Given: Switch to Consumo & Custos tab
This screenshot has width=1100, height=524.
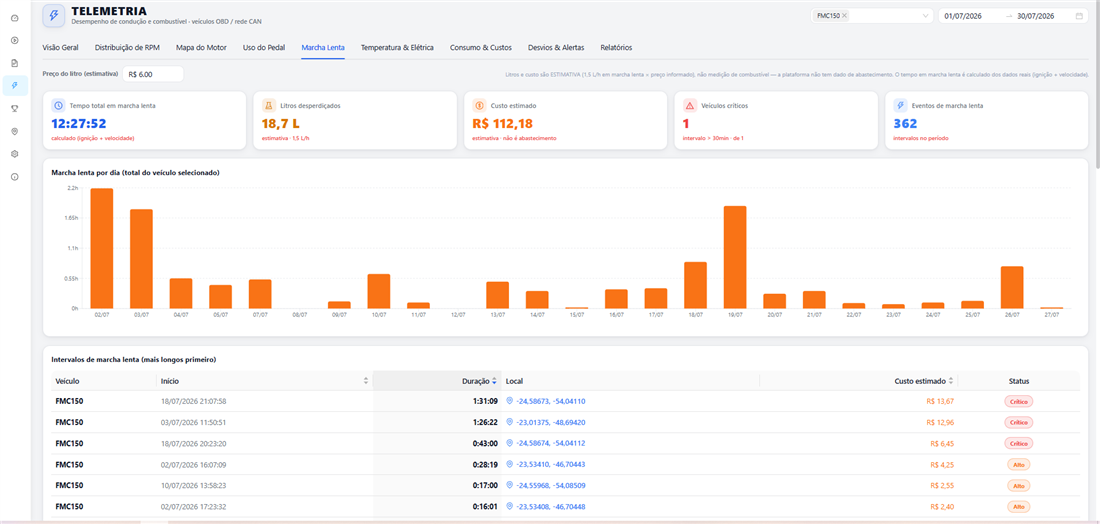Looking at the screenshot, I should tap(481, 48).
